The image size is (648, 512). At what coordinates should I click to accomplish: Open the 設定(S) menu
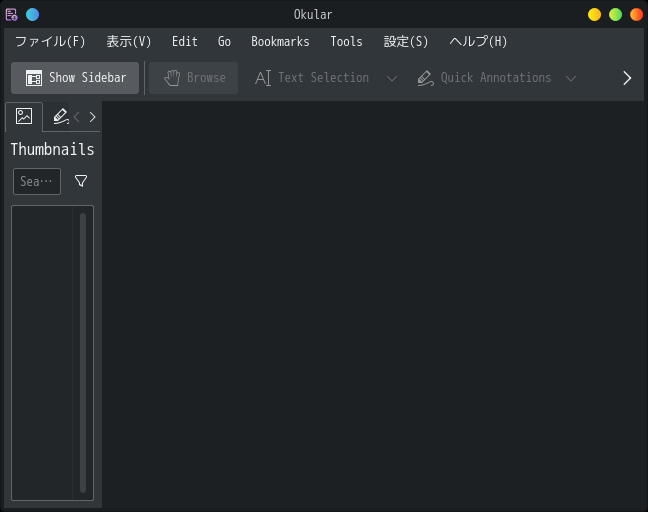coord(406,42)
